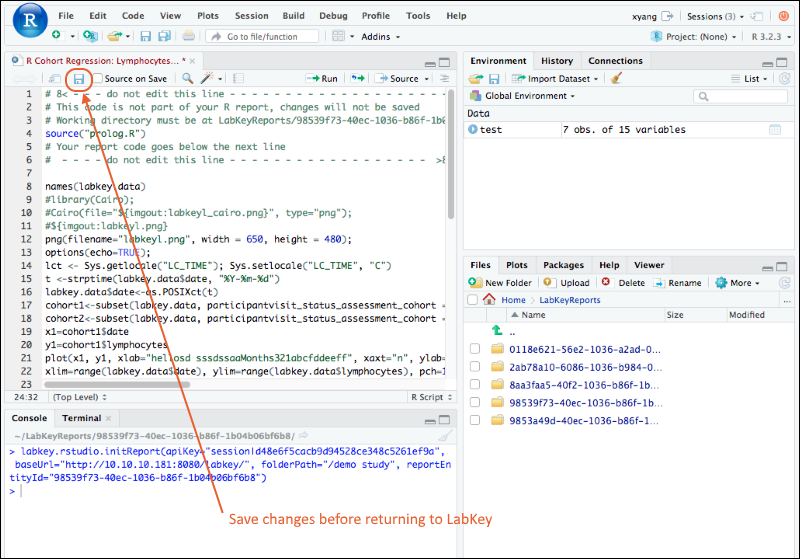
Task: Open the Profile menu
Action: pos(376,16)
